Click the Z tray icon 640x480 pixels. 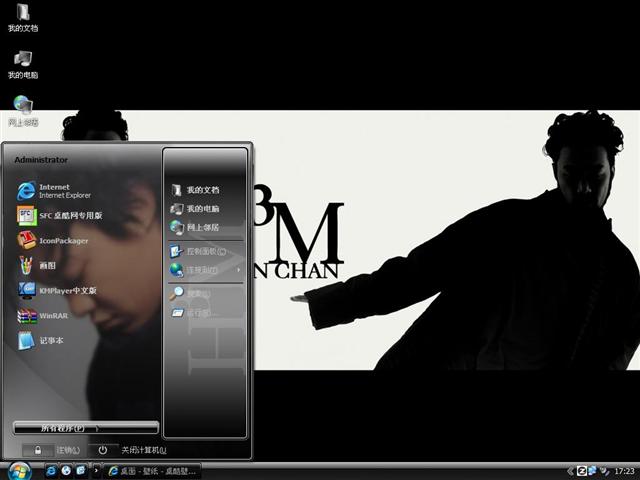582,471
